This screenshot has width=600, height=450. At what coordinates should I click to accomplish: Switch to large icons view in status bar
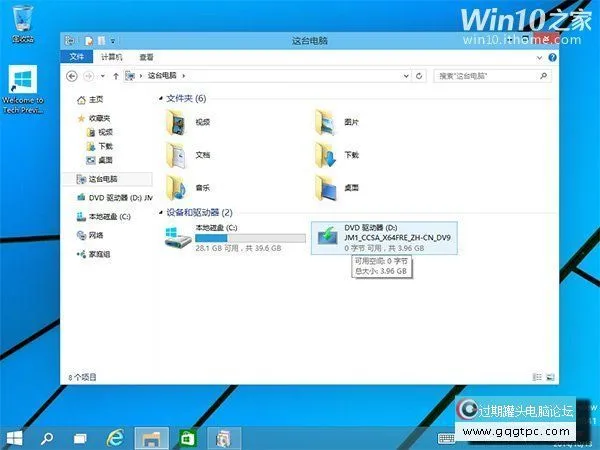(550, 377)
